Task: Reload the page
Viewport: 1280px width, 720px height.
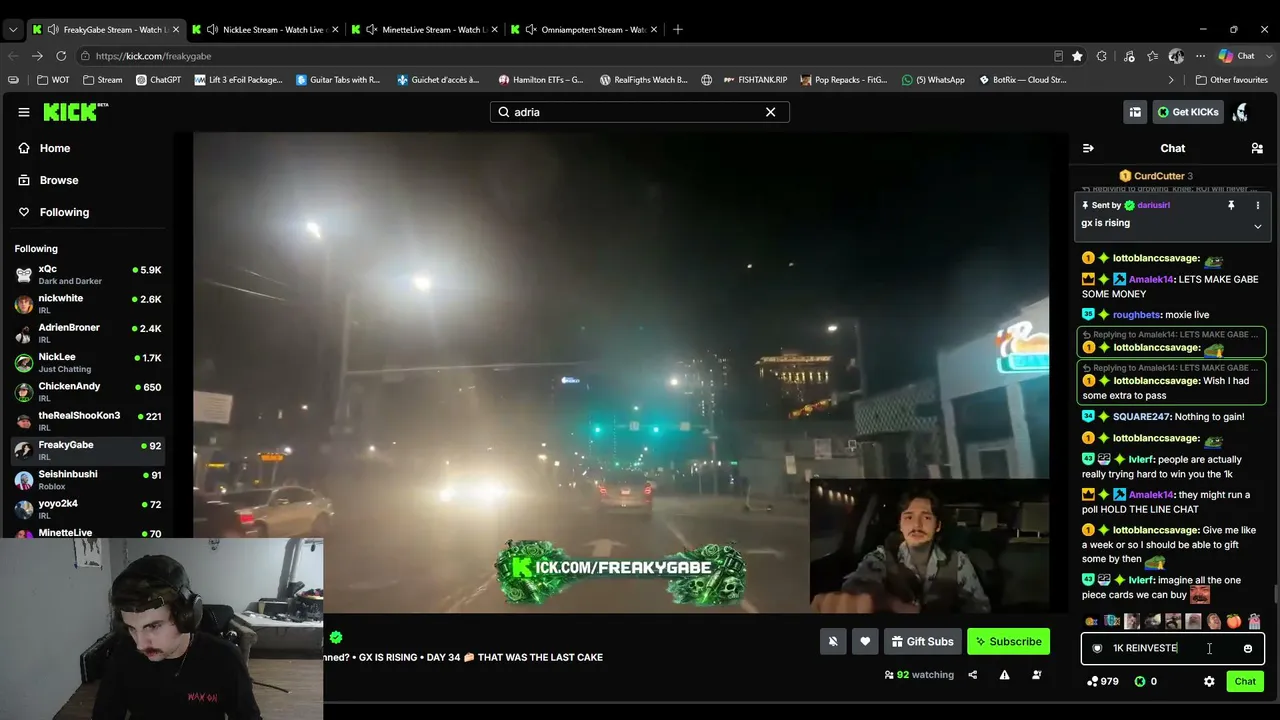Action: [61, 56]
